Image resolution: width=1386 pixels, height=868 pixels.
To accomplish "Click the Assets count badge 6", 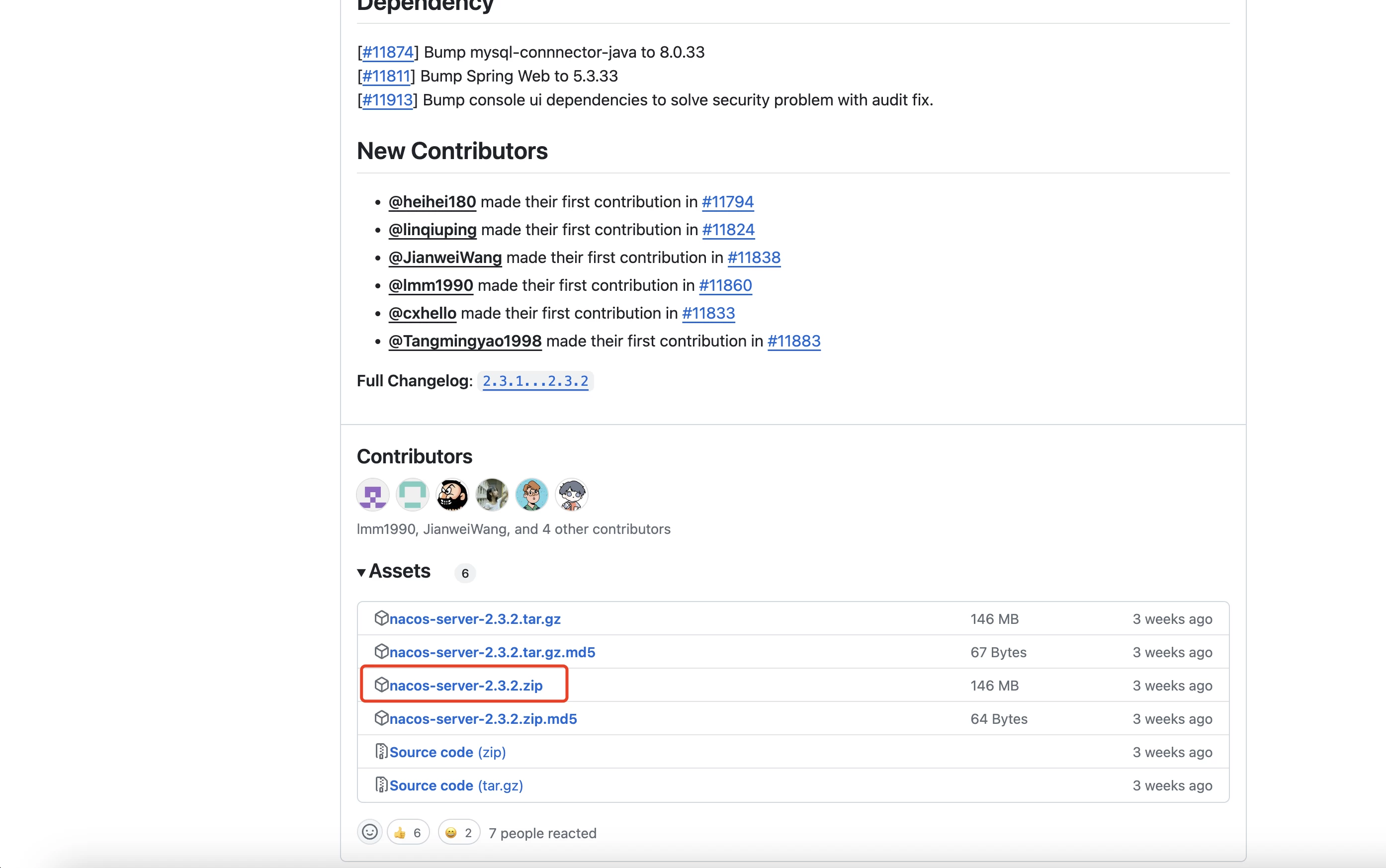I will tap(465, 573).
